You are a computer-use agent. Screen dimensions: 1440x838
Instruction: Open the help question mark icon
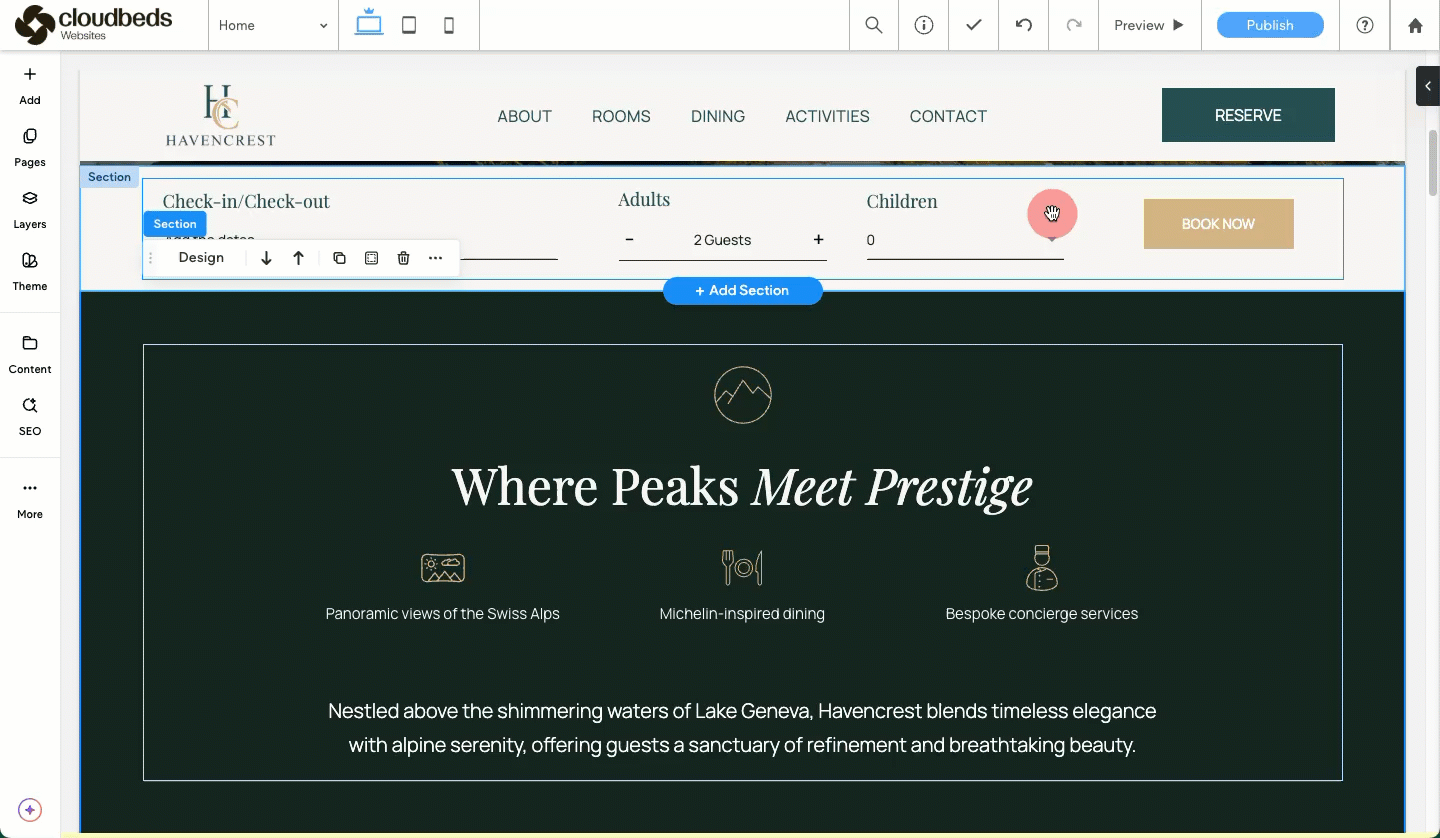click(x=1365, y=25)
